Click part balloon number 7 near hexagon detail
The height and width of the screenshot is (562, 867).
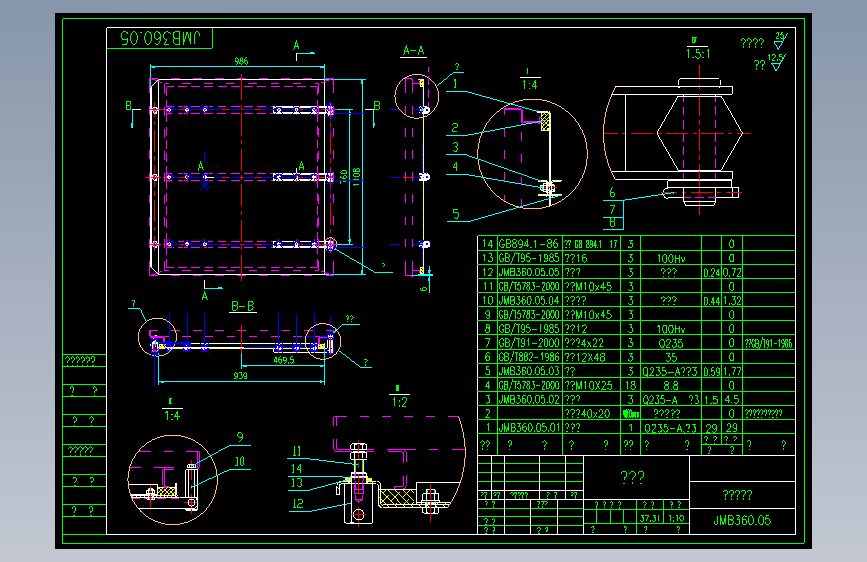coord(612,209)
